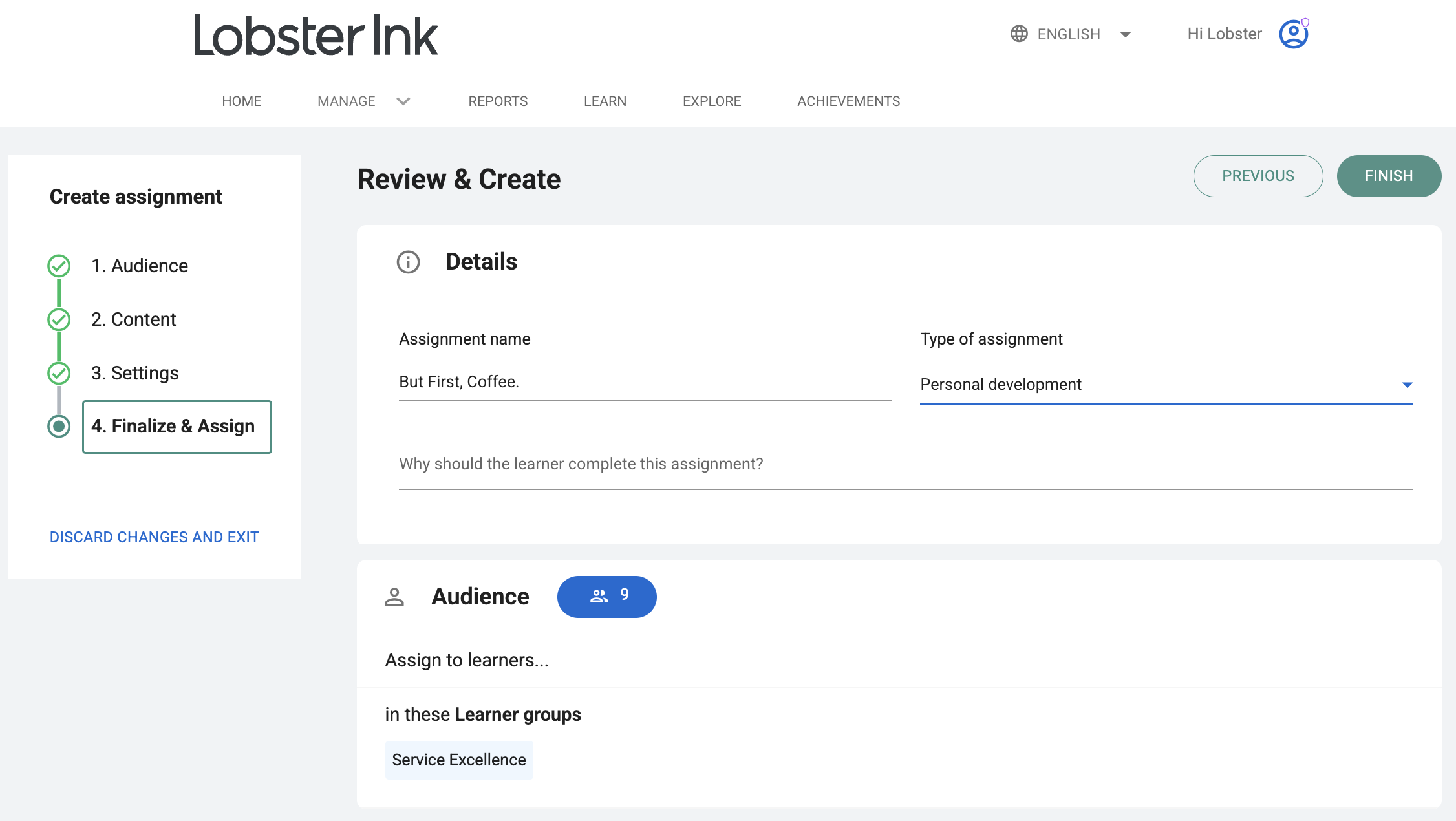Click the Lobster Ink logo
The height and width of the screenshot is (821, 1456).
point(316,36)
